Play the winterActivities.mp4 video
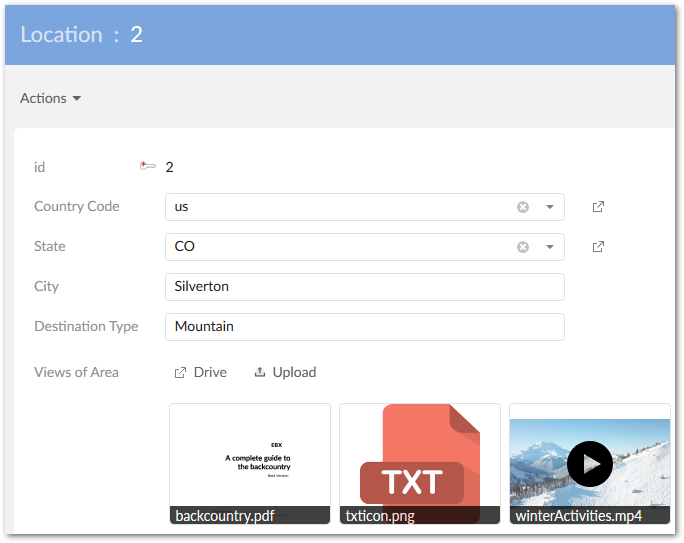The width and height of the screenshot is (684, 543). [x=590, y=464]
